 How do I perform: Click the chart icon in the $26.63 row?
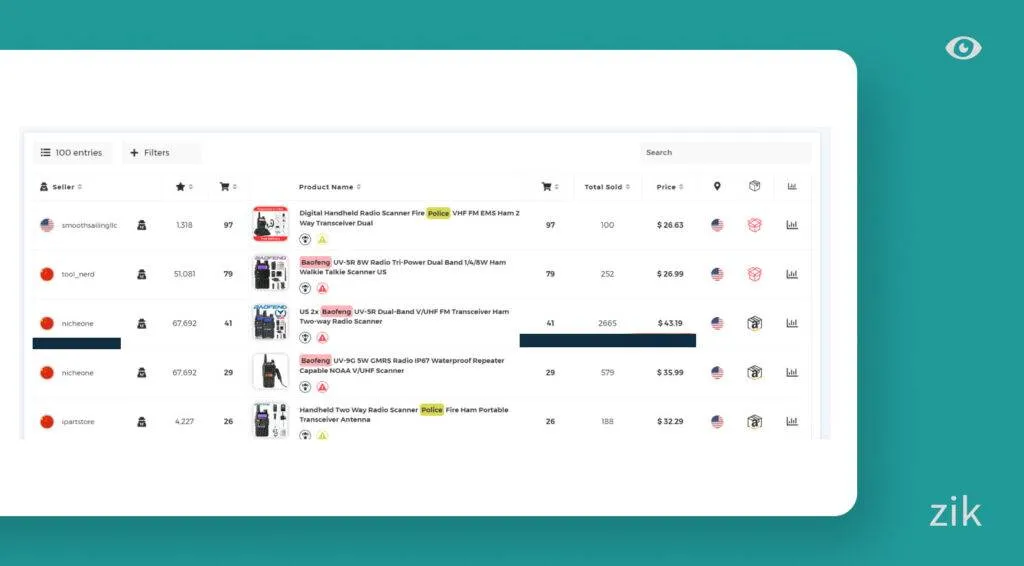(792, 225)
